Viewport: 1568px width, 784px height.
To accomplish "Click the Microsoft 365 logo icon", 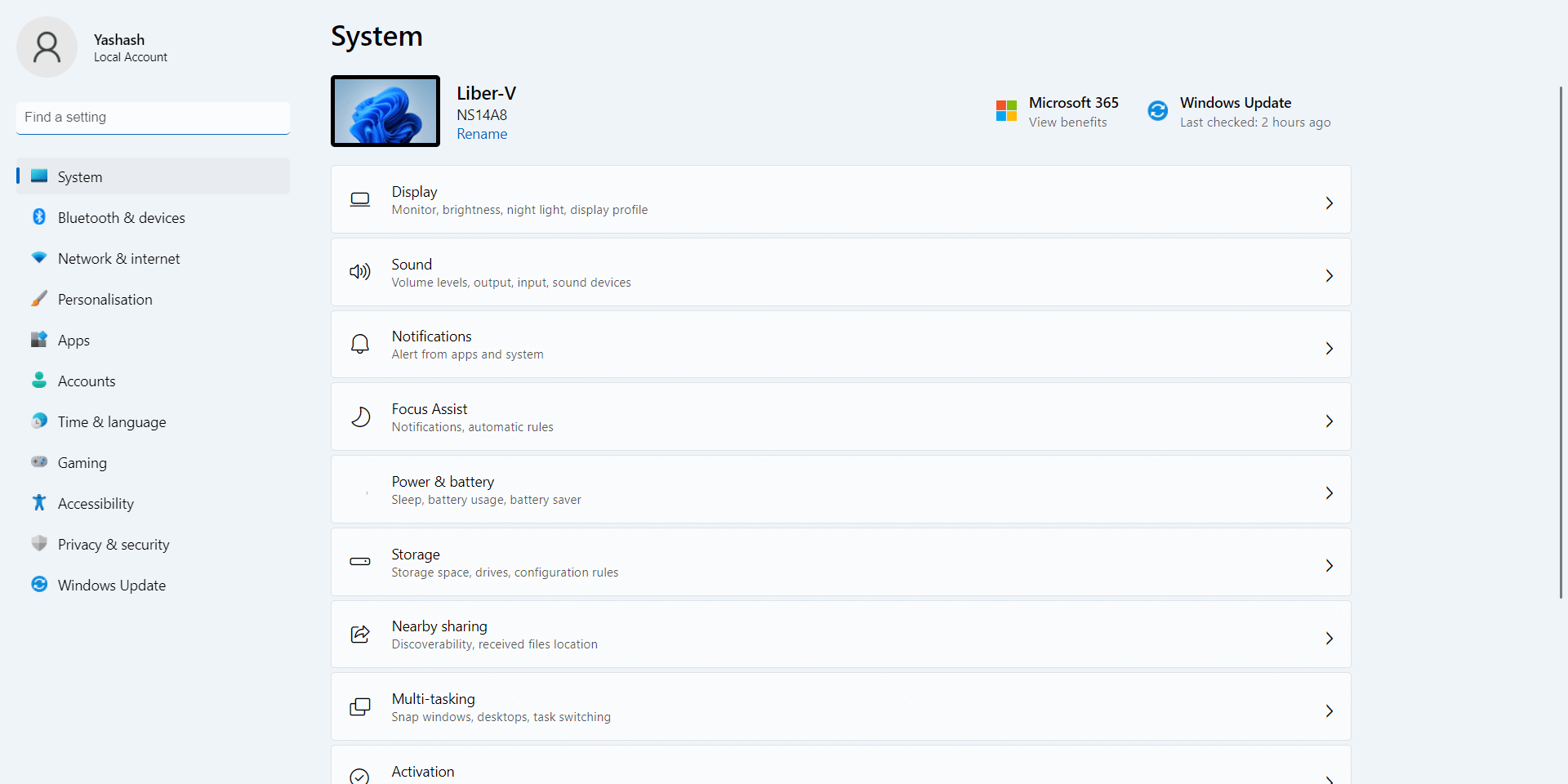I will pyautogui.click(x=1006, y=110).
